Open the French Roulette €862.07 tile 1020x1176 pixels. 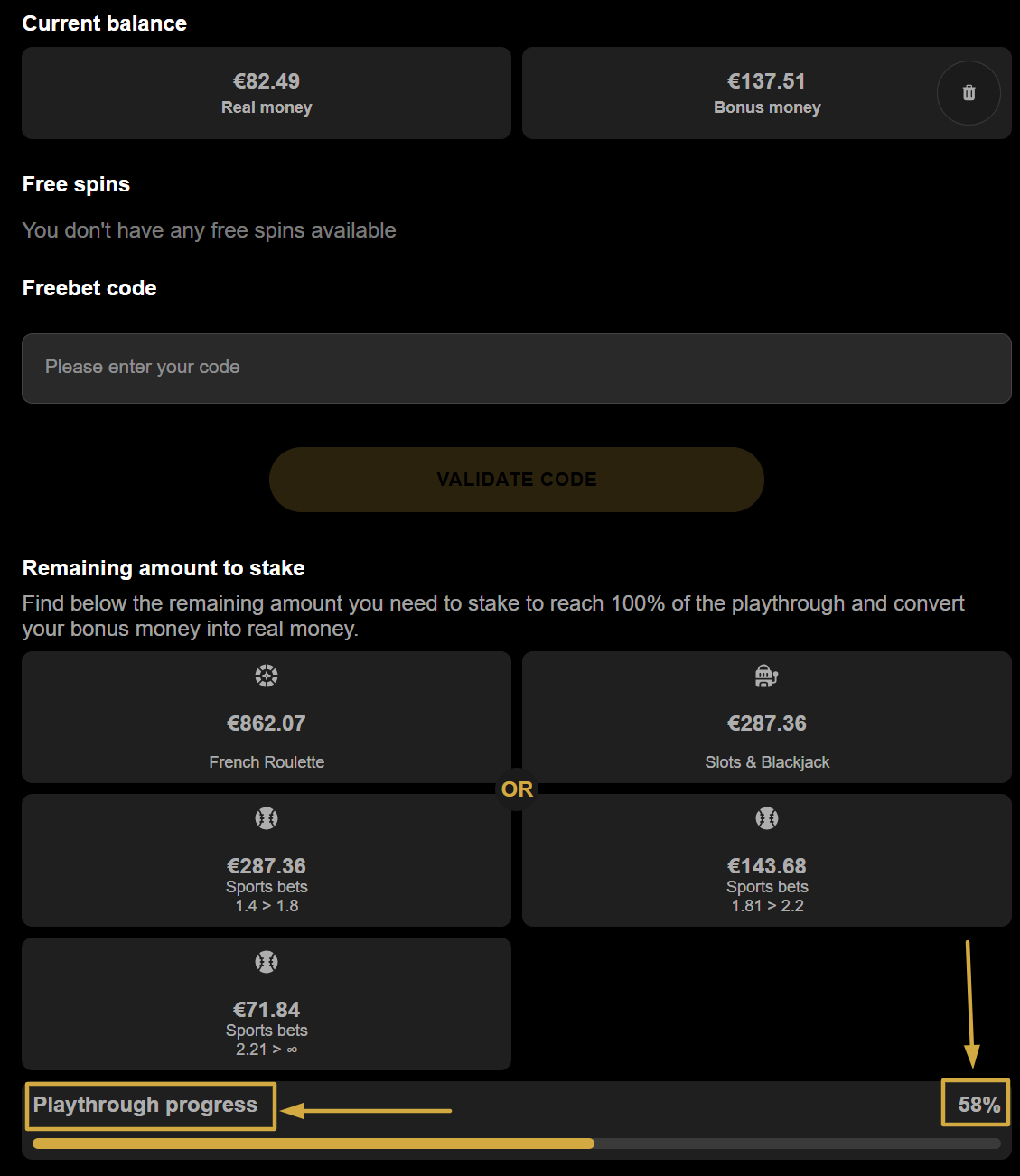pos(267,717)
